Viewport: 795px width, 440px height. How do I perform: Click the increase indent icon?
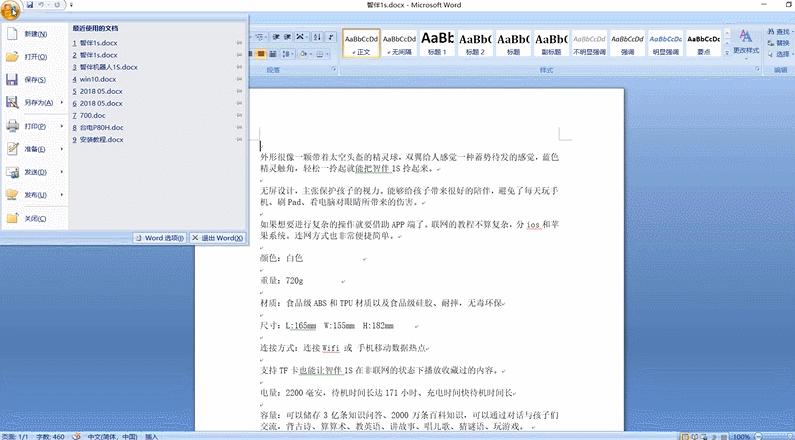click(287, 37)
